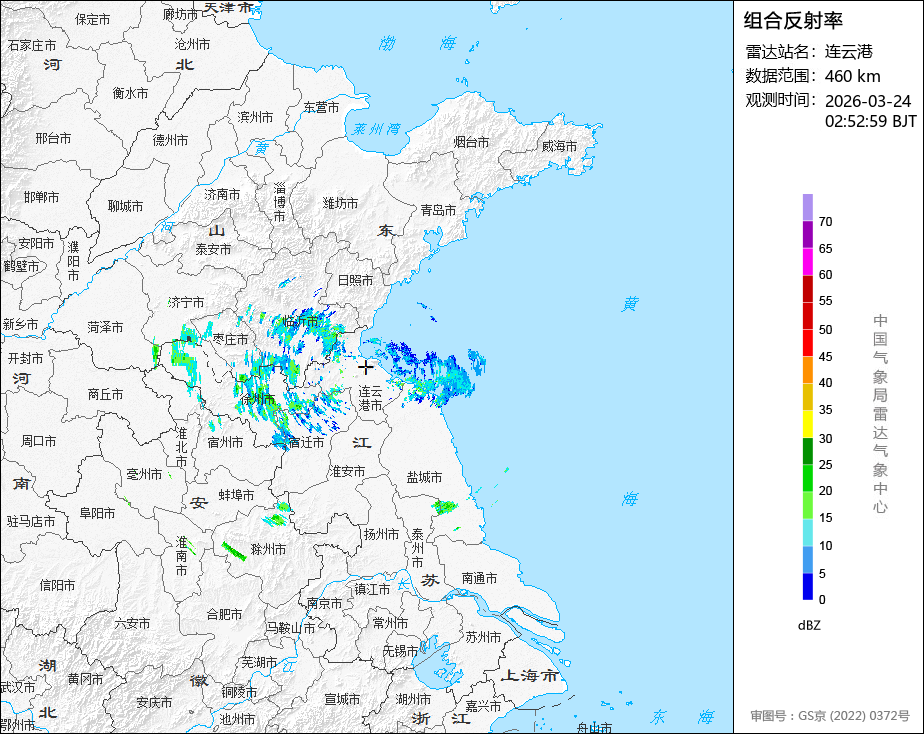Screen dimensions: 924x734
Task: Click the '连云港市' city label on map
Action: (371, 399)
